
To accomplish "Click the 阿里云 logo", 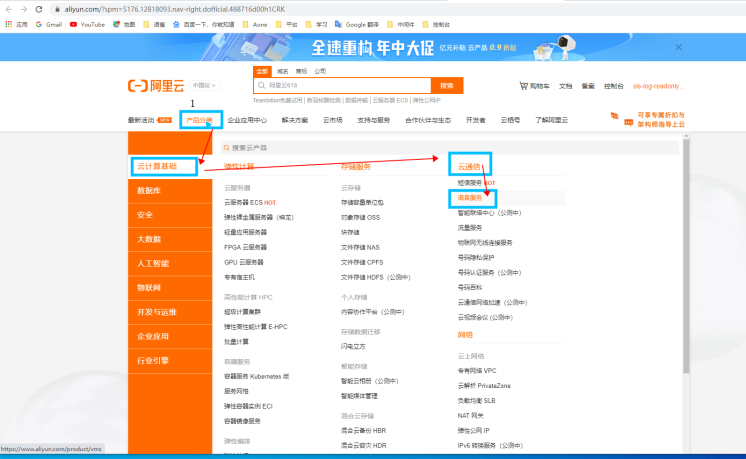I will tap(156, 86).
